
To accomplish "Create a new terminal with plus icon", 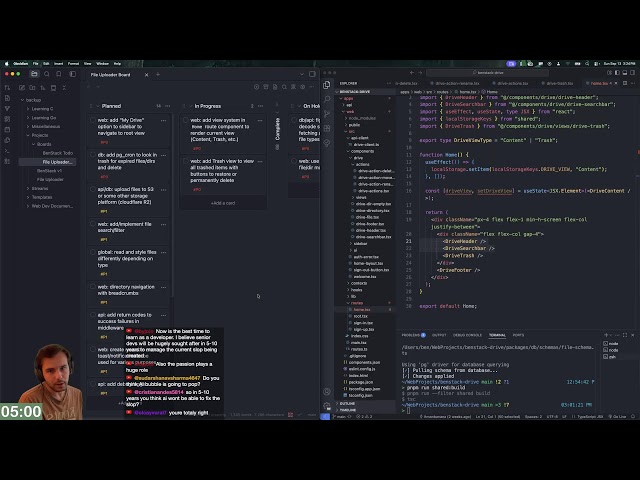I will tap(606, 335).
